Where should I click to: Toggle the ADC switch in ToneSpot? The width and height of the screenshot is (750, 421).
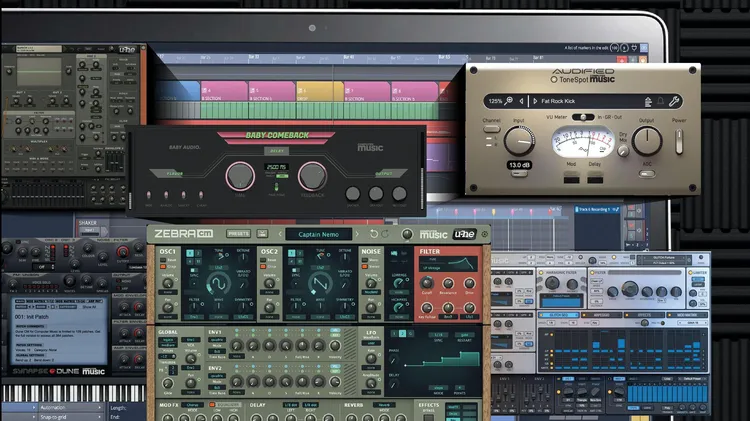click(647, 174)
